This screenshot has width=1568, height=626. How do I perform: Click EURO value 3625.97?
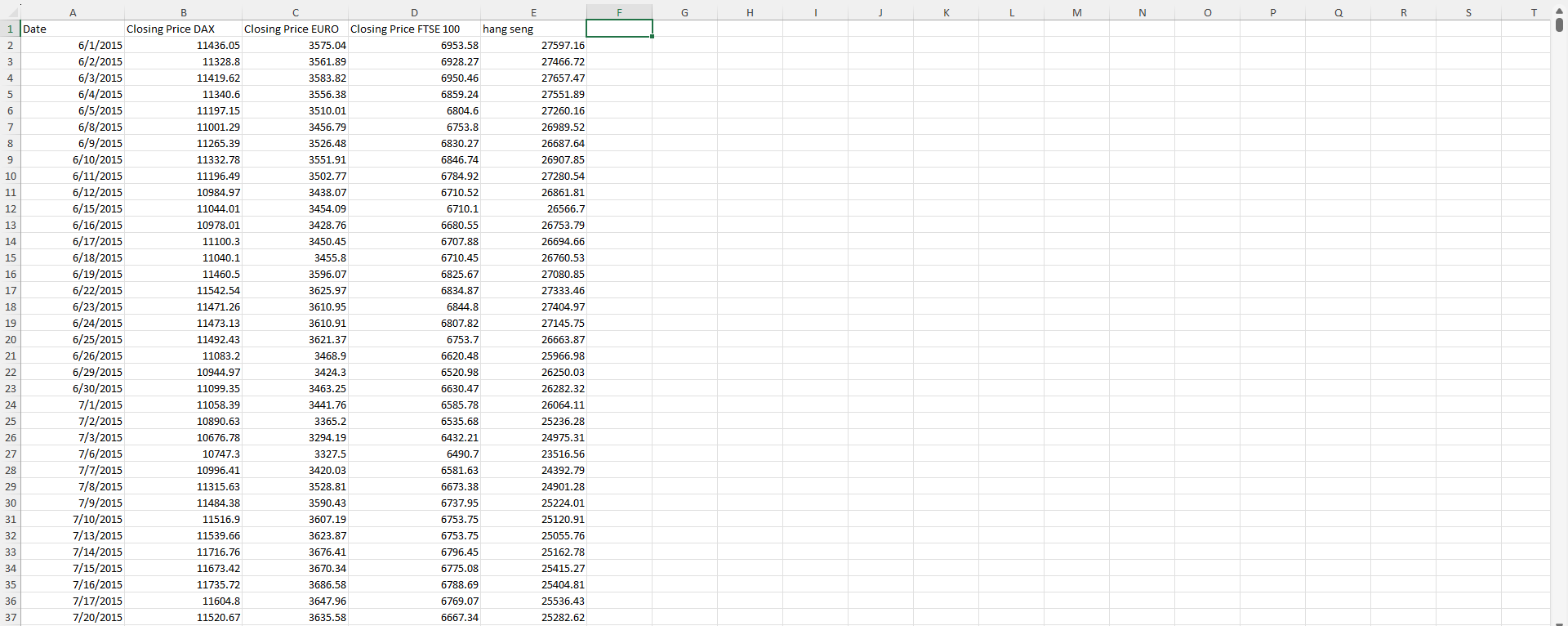point(295,290)
